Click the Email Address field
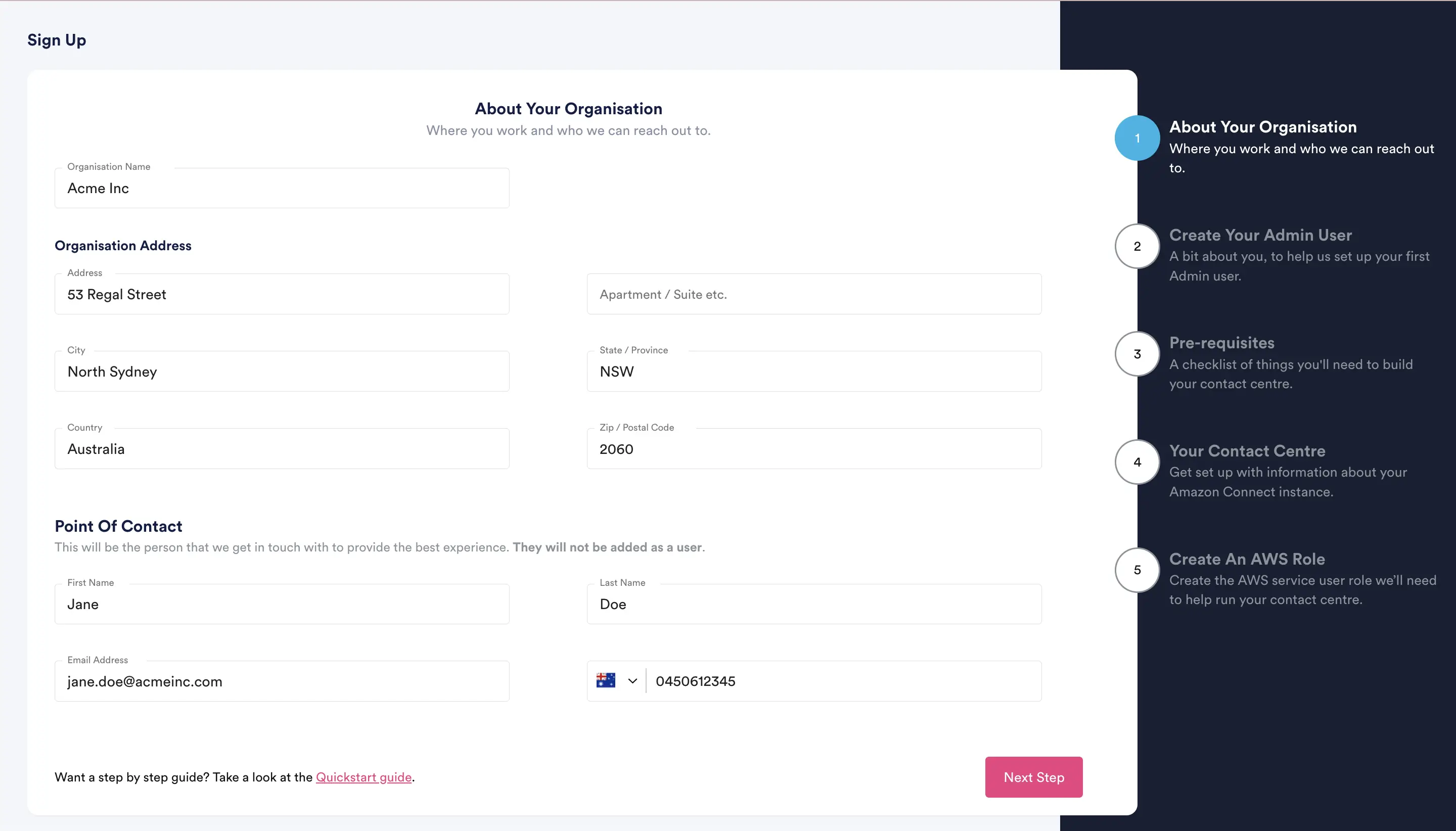 pos(282,681)
